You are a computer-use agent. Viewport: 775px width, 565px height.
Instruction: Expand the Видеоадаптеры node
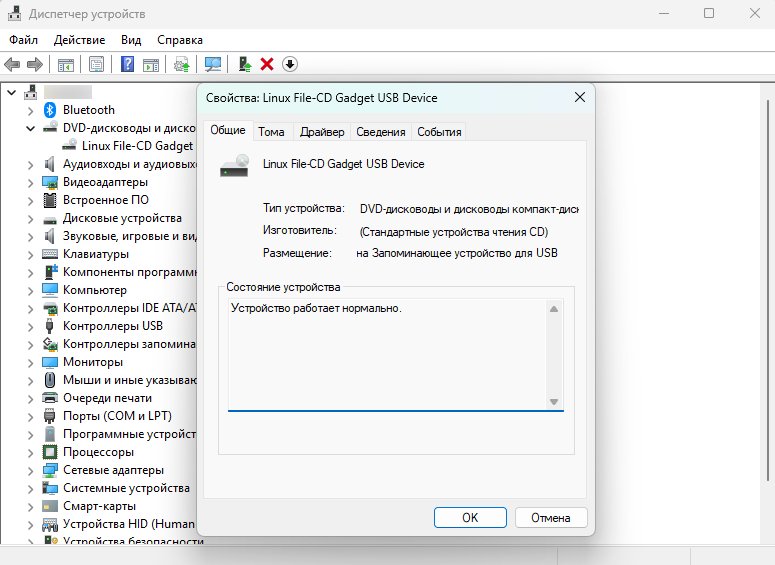pyautogui.click(x=31, y=183)
